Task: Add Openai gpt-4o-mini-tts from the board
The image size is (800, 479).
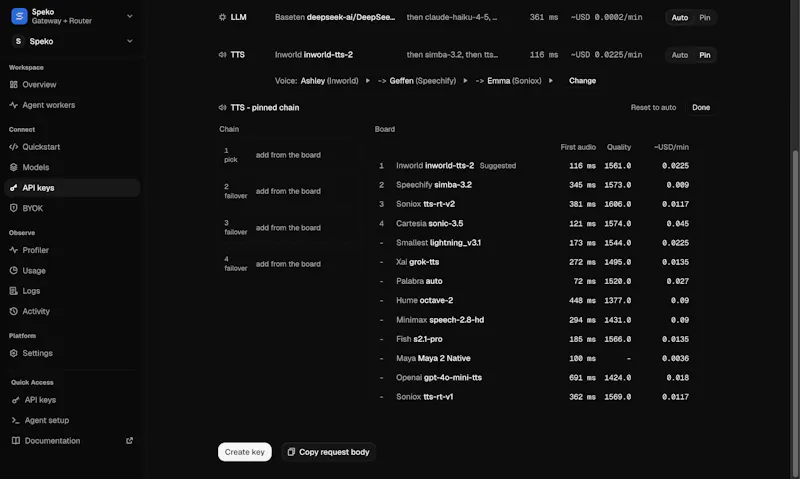Action: click(x=534, y=377)
